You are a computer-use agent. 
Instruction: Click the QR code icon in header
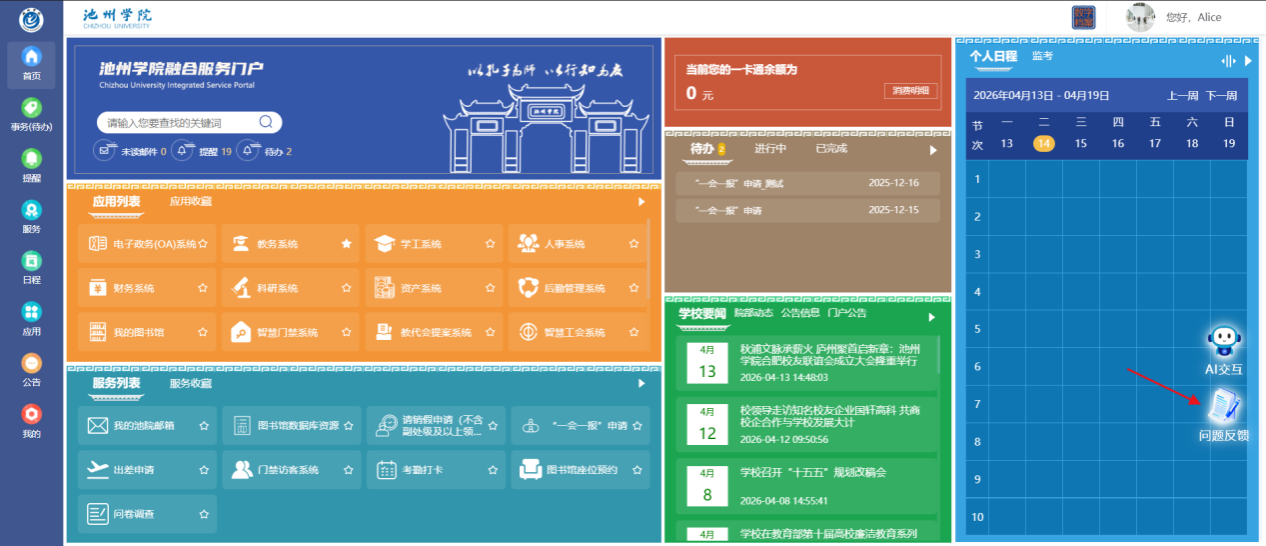(x=1083, y=17)
